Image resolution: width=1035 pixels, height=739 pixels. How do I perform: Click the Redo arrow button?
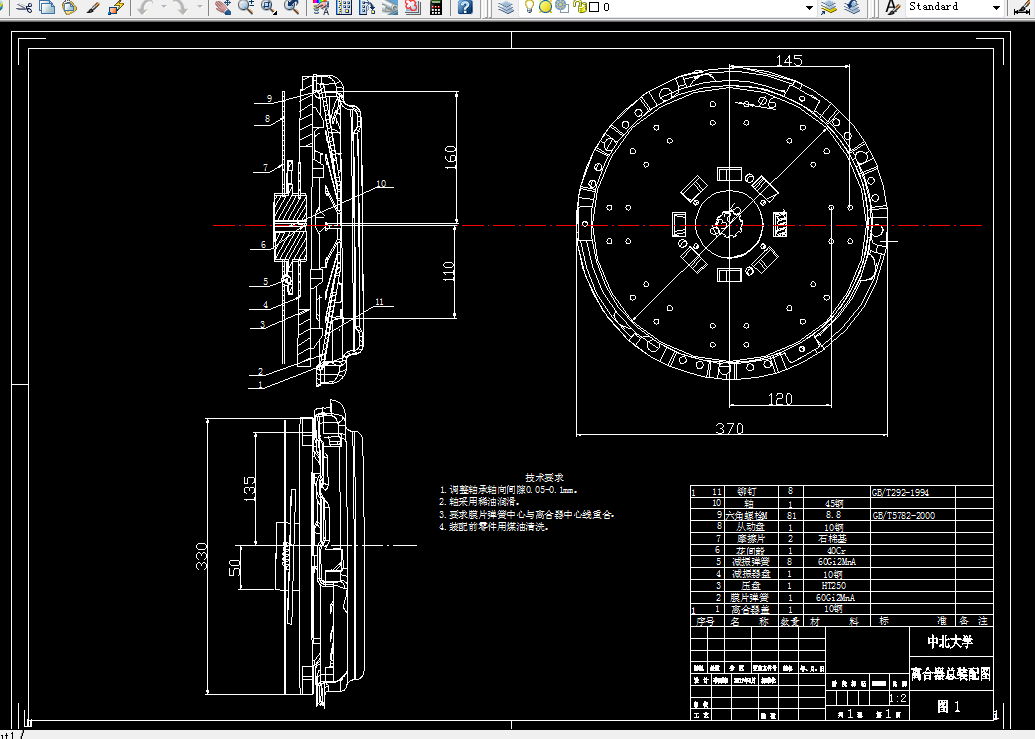tap(180, 7)
